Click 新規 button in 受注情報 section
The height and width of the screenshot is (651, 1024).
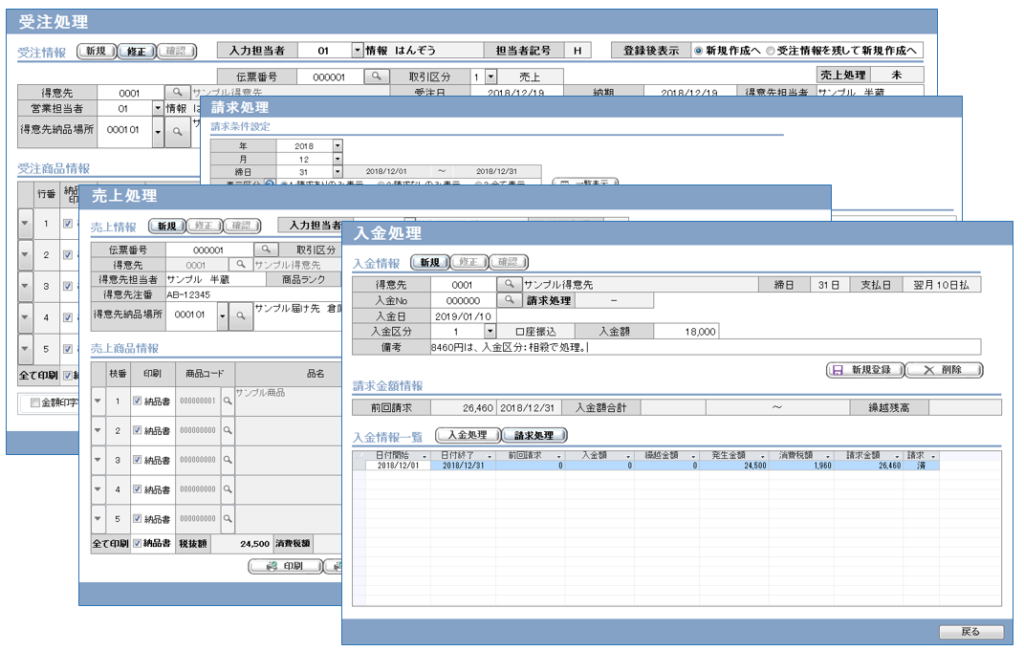(97, 51)
